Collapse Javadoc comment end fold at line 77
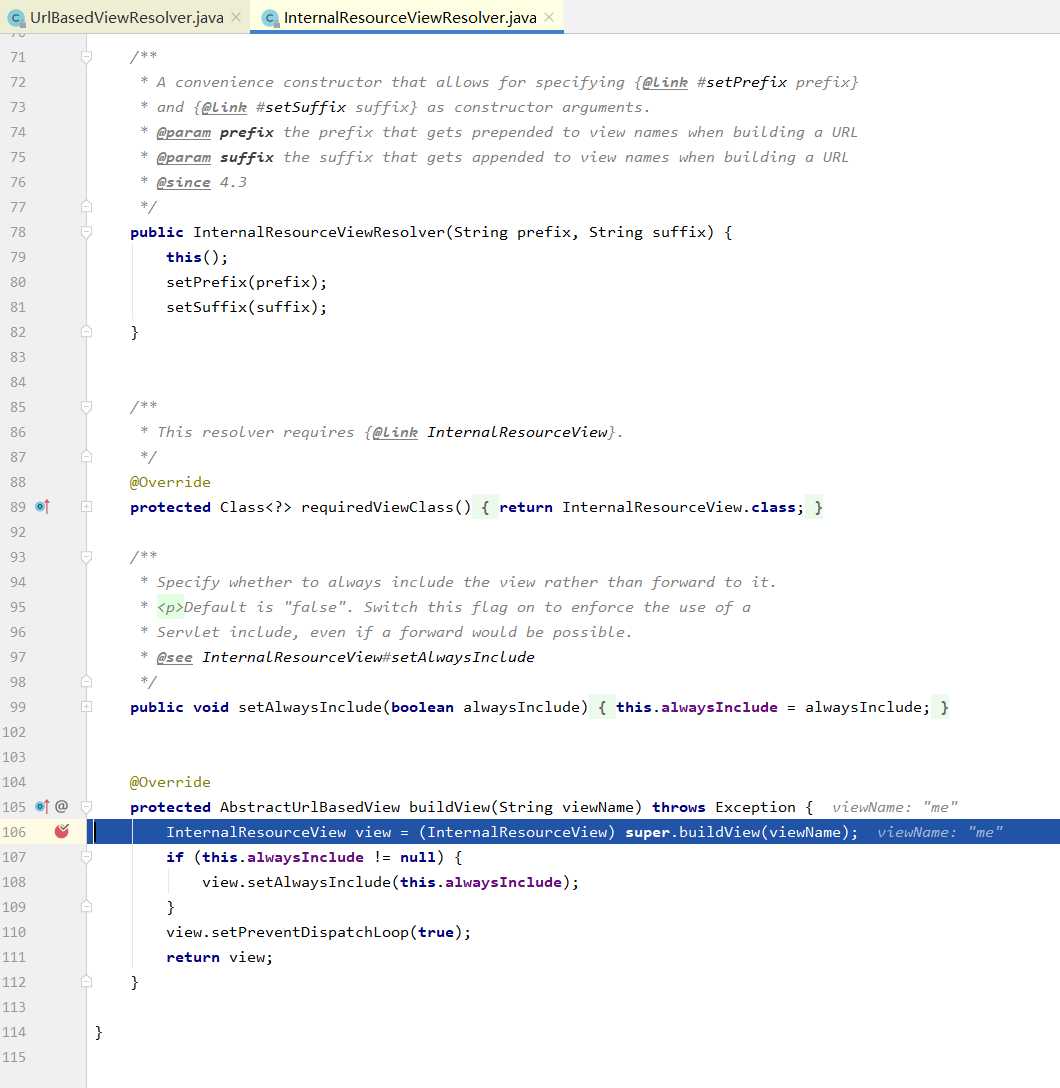 (86, 206)
